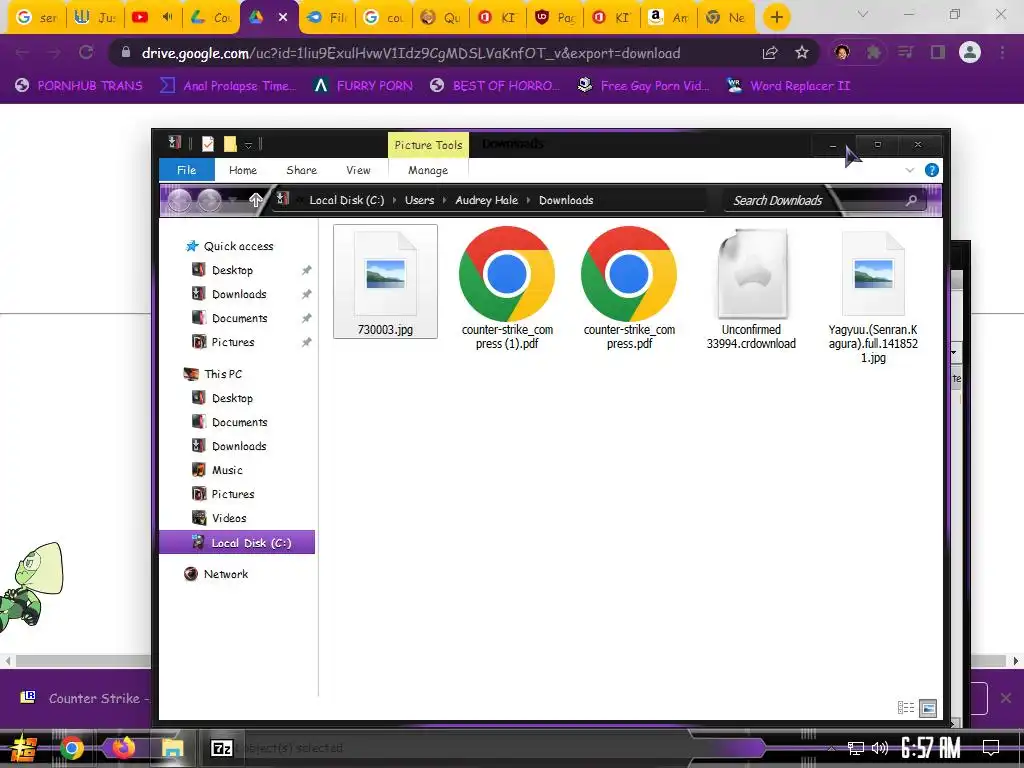The height and width of the screenshot is (768, 1024).
Task: Switch to details view icon at bottom right
Action: [906, 708]
